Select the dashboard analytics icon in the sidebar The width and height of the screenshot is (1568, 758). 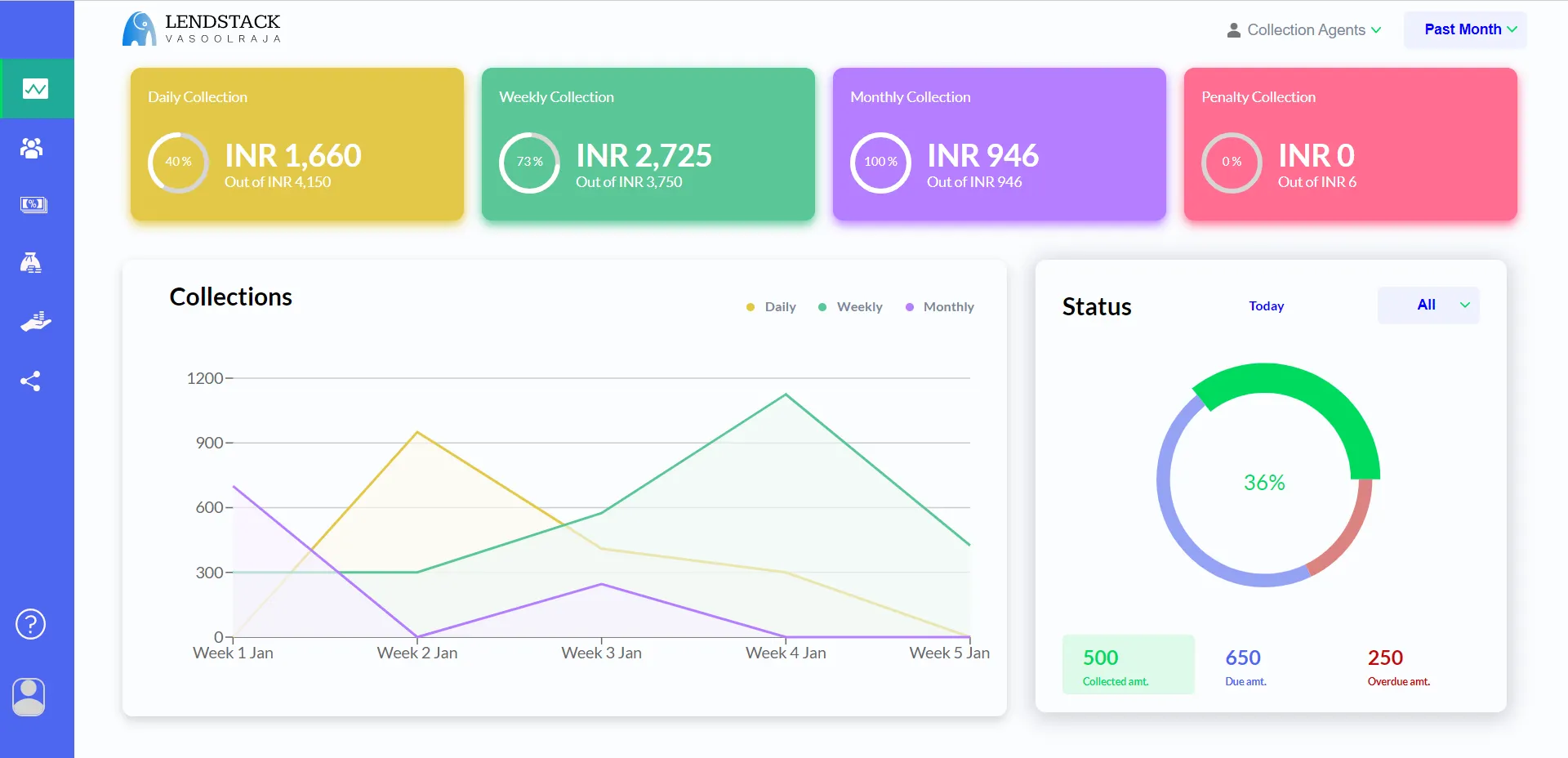point(36,88)
